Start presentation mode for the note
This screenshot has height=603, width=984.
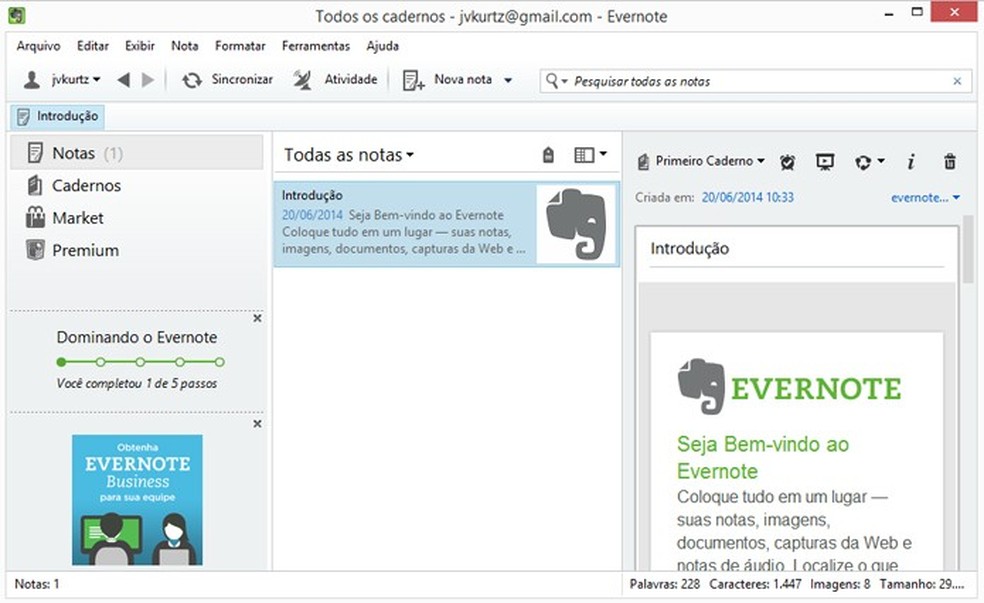tap(824, 161)
